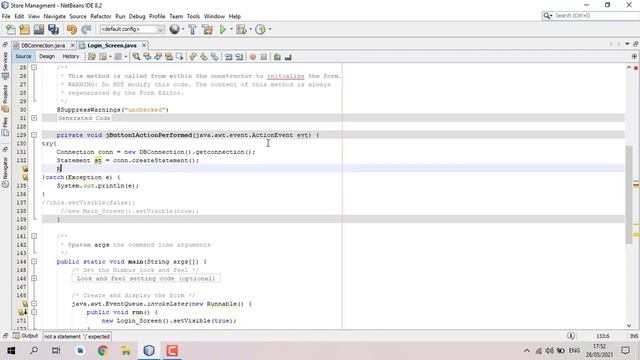640x360 pixels.
Task: Click the error hint icon in line gutter
Action: [25, 169]
